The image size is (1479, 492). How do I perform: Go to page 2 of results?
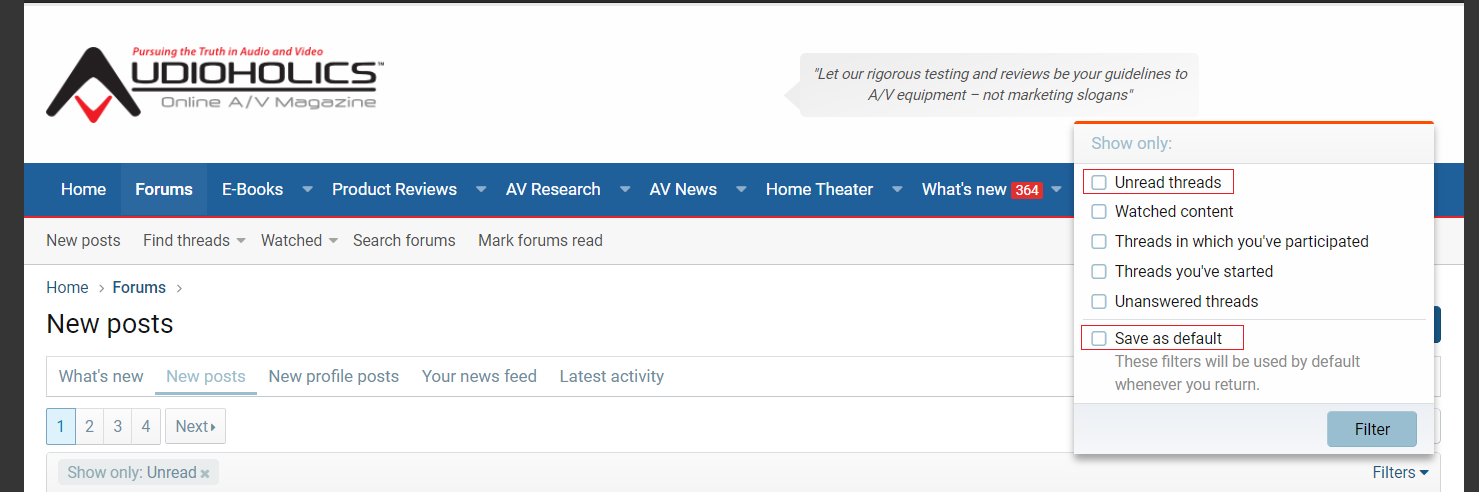[89, 427]
